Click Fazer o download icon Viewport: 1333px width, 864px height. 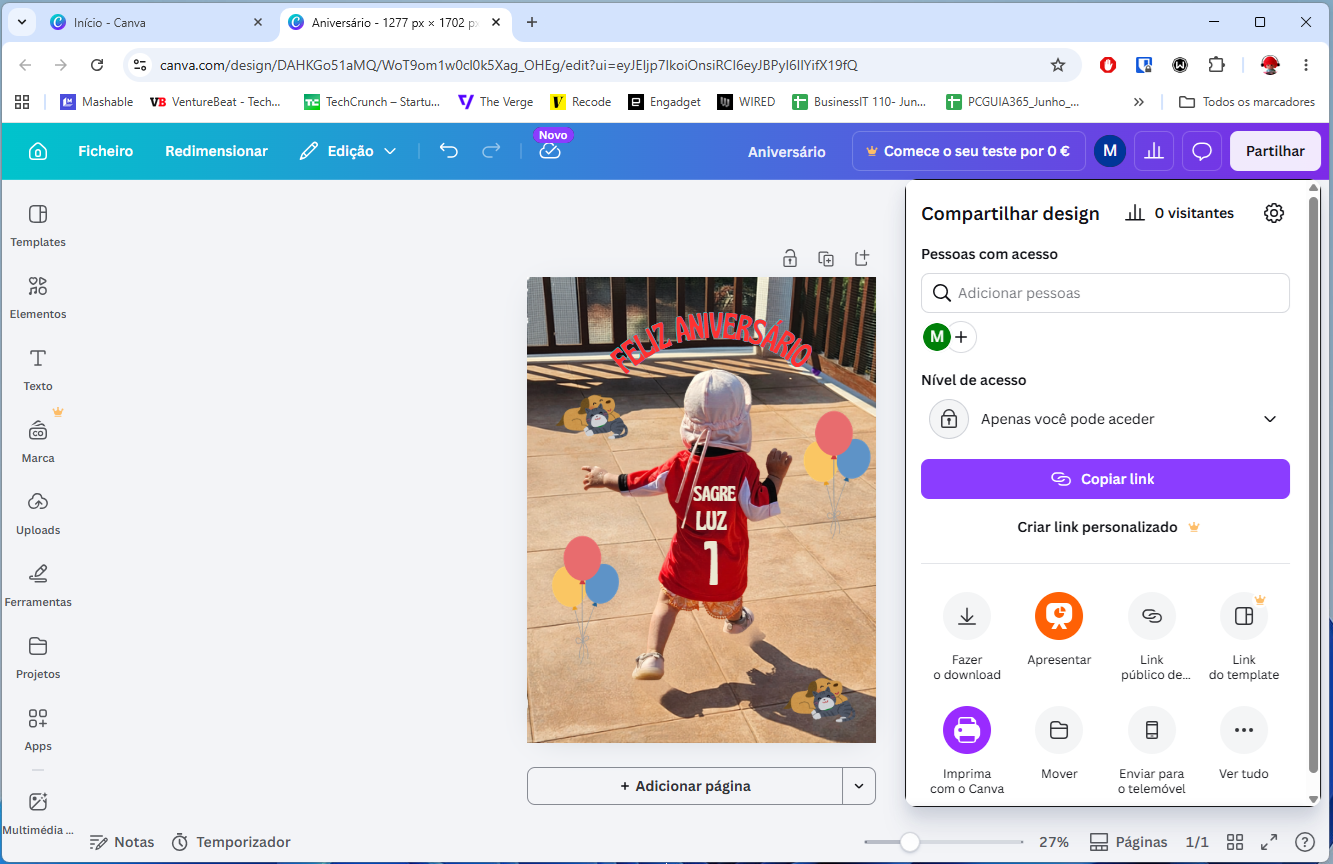[967, 616]
